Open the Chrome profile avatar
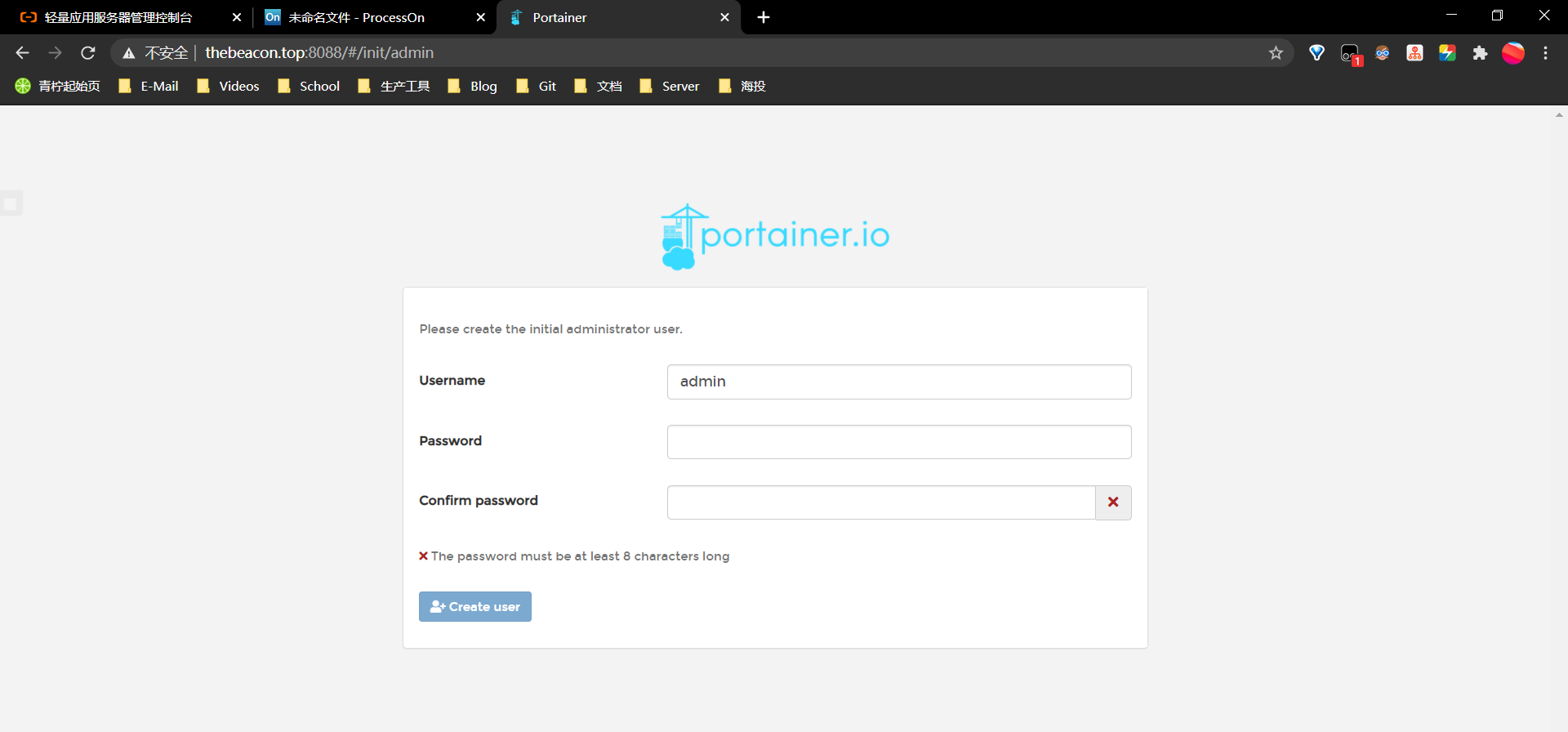 coord(1513,53)
